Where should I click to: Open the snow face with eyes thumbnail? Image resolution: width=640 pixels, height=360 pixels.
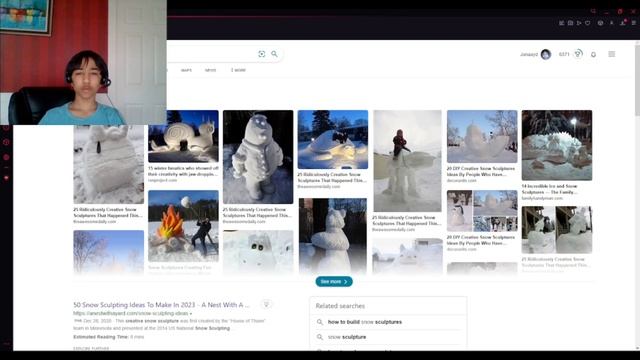pyautogui.click(x=258, y=252)
